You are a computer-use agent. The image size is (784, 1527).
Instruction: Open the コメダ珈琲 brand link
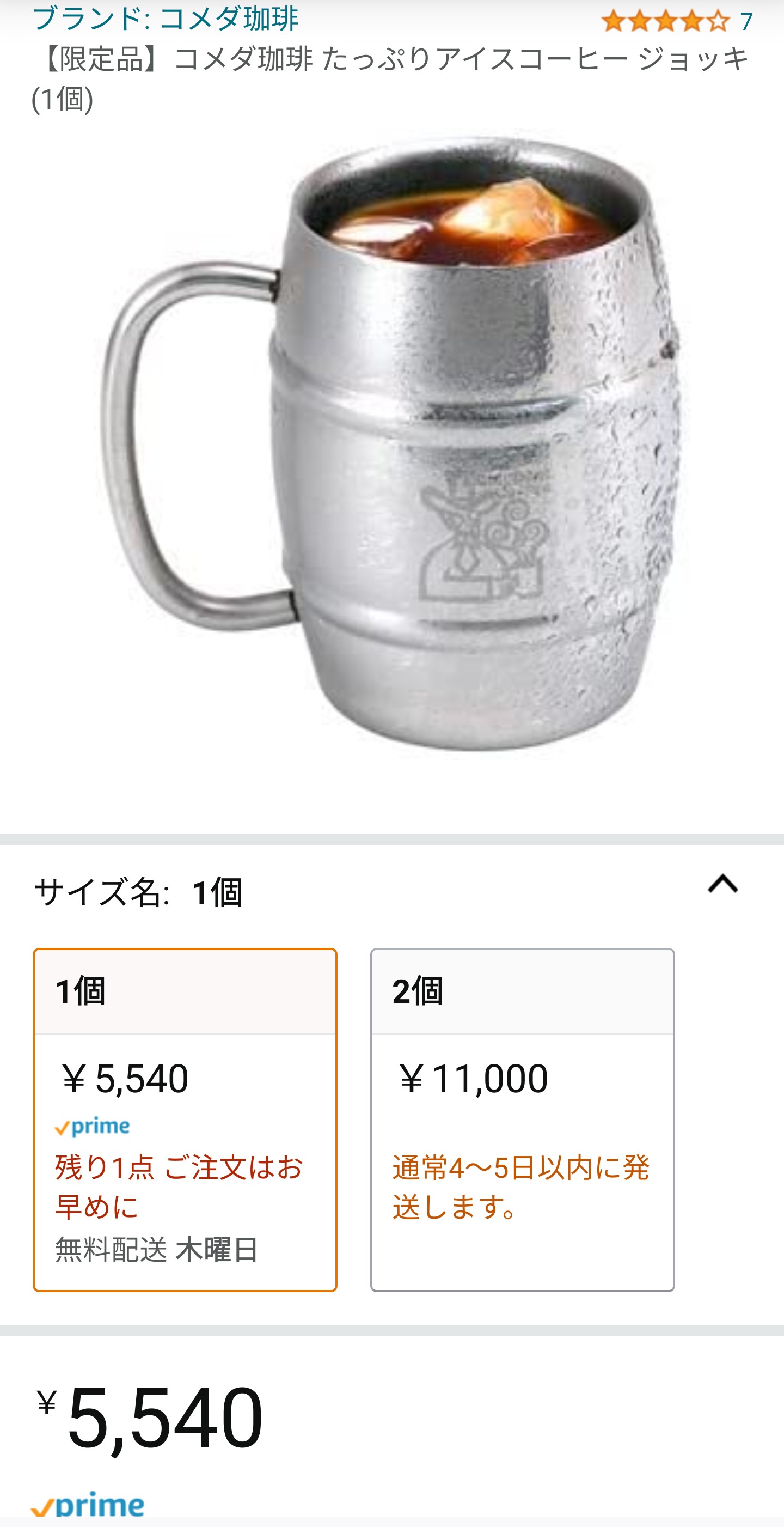tap(166, 18)
